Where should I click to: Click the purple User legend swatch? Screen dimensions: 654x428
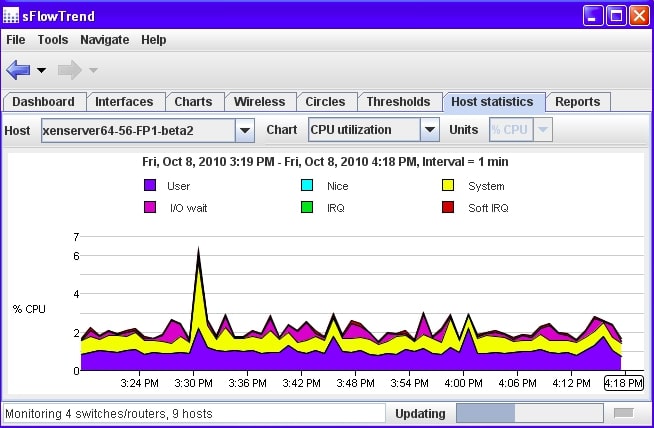point(150,185)
